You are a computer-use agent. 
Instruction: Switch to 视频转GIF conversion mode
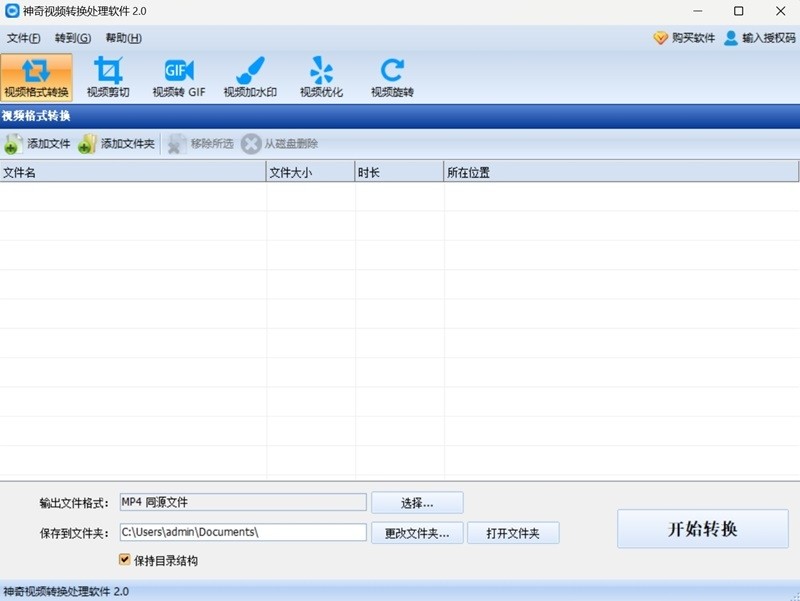178,75
